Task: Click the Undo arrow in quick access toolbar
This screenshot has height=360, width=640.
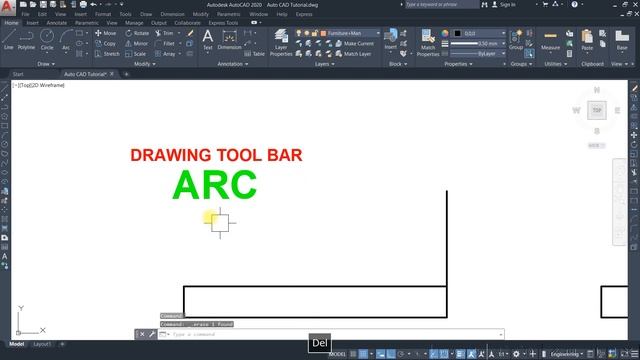Action: [x=93, y=4]
